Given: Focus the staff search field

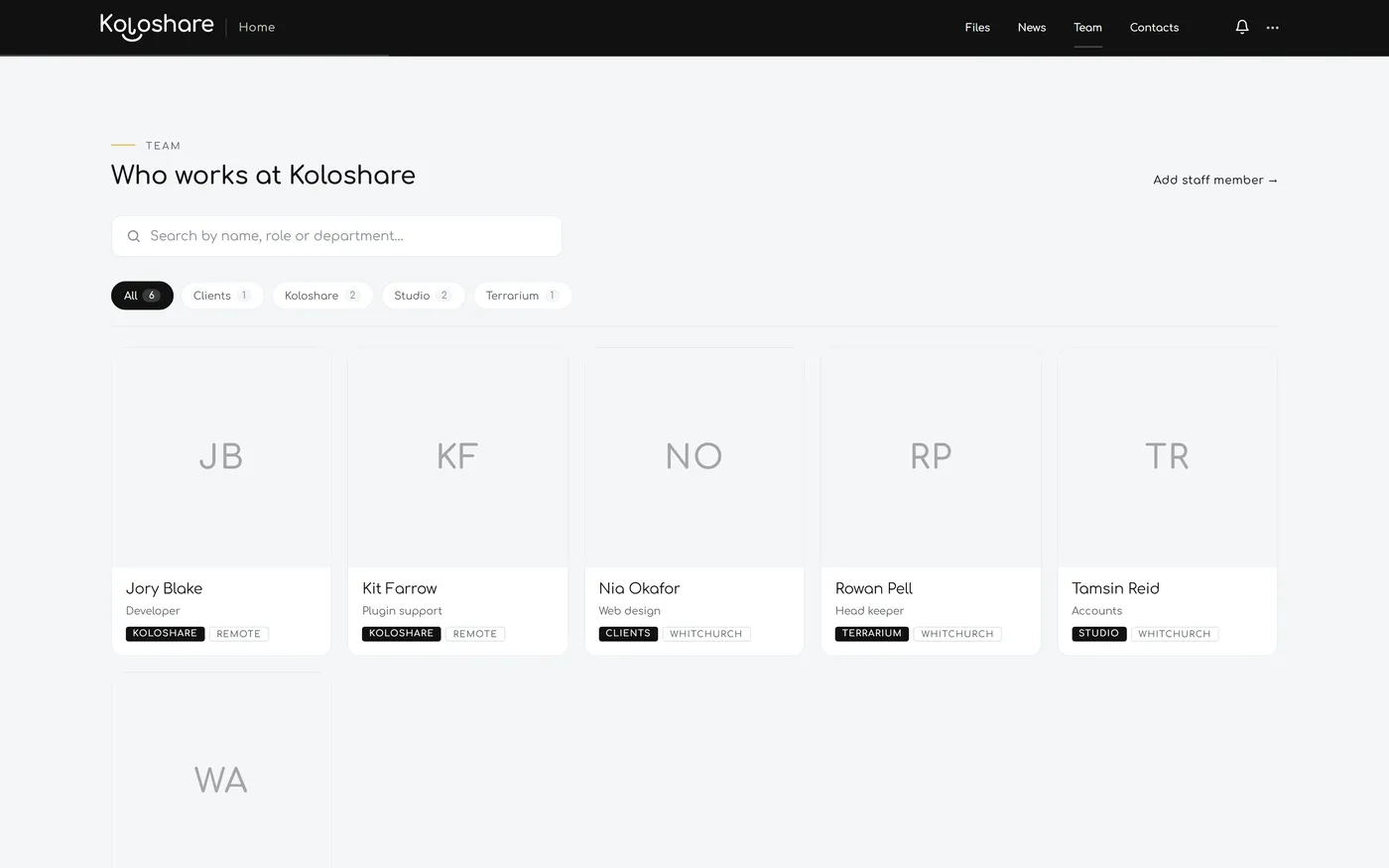Looking at the screenshot, I should click(336, 236).
